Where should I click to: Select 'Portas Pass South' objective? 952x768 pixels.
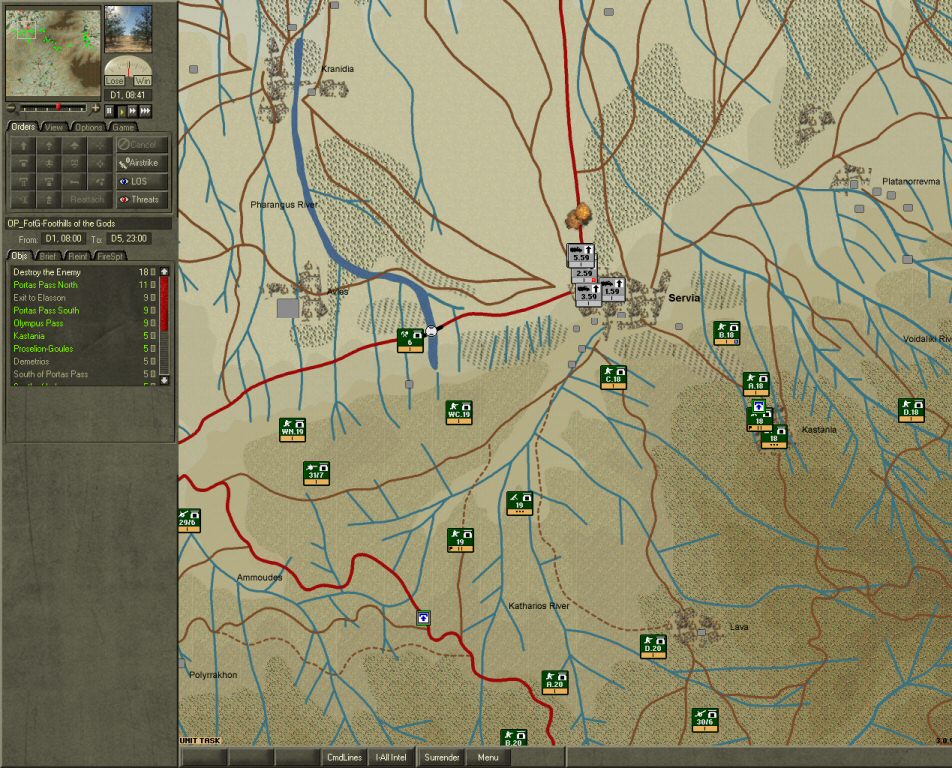click(84, 310)
